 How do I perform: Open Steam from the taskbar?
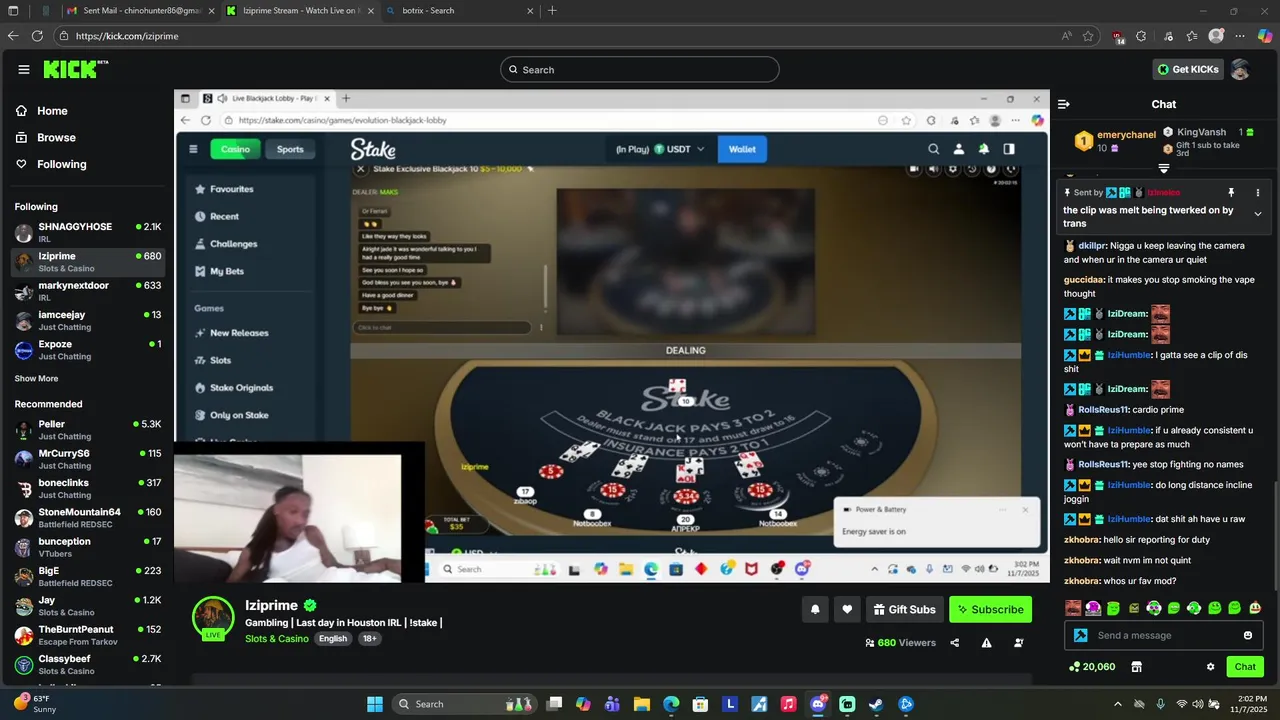[876, 704]
